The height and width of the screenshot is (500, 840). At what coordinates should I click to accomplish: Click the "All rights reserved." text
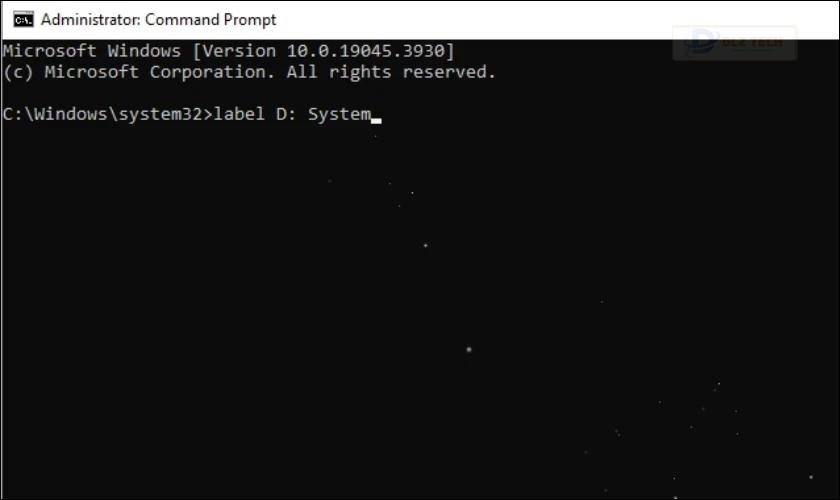tap(391, 72)
